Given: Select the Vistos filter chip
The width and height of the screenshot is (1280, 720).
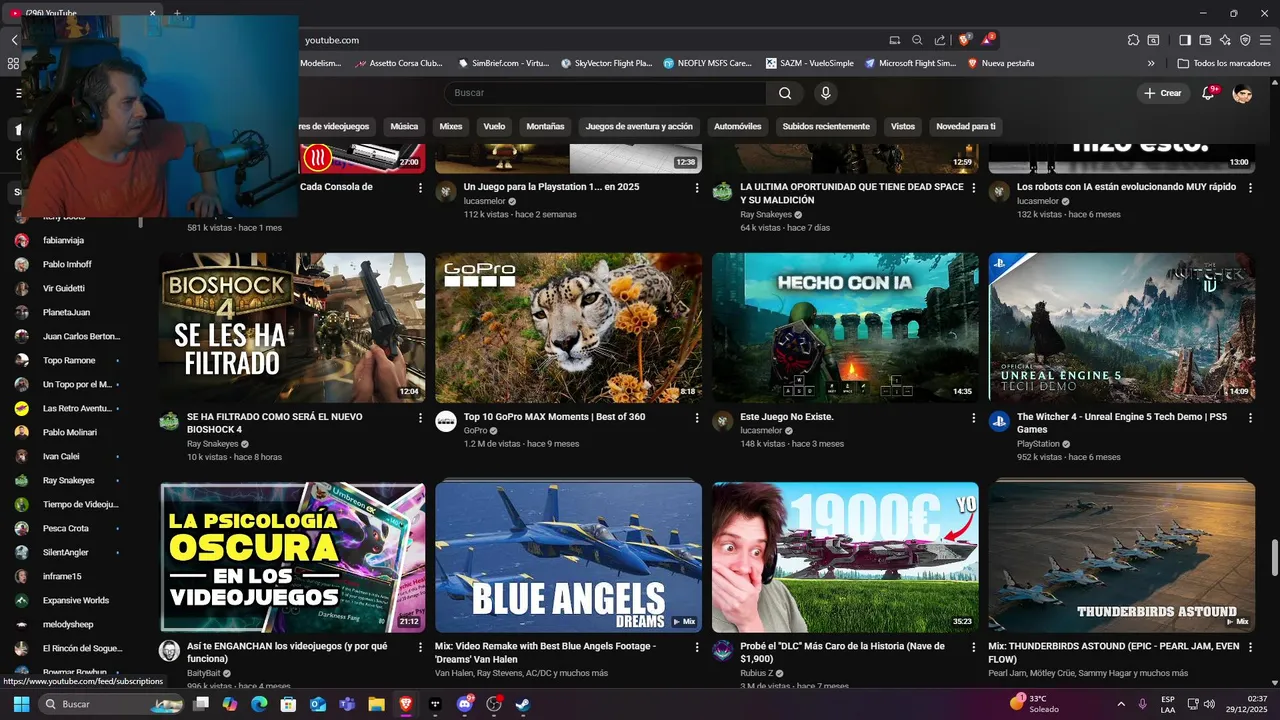Looking at the screenshot, I should click(903, 127).
